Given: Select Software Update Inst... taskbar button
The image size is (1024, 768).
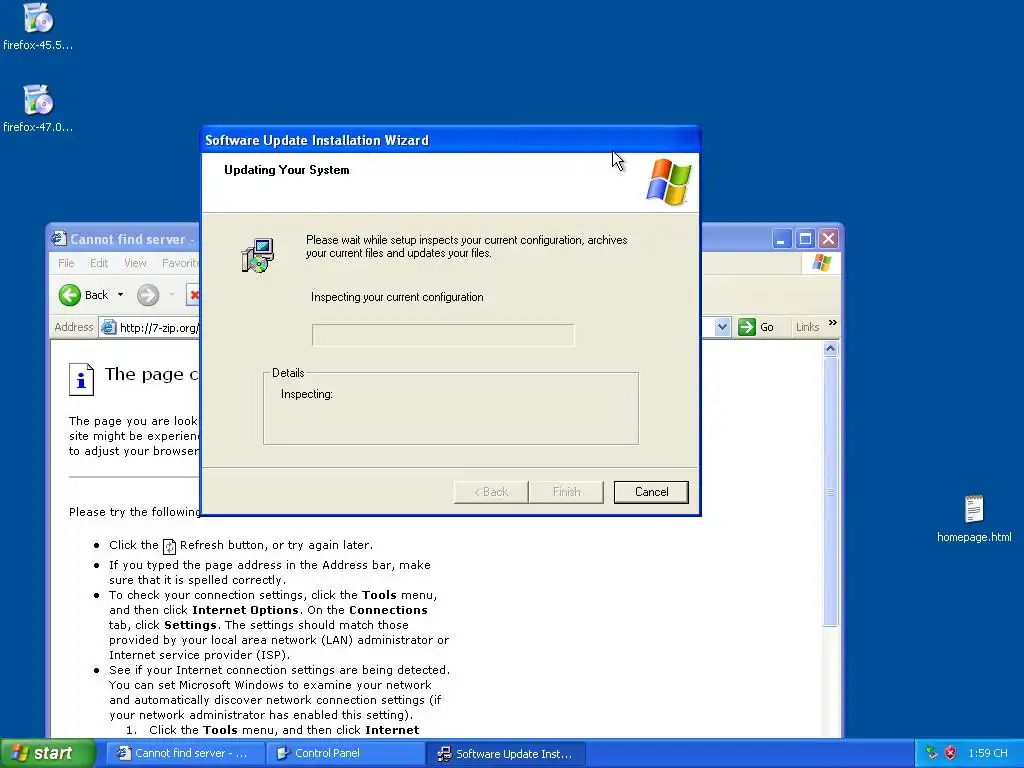Looking at the screenshot, I should [505, 753].
